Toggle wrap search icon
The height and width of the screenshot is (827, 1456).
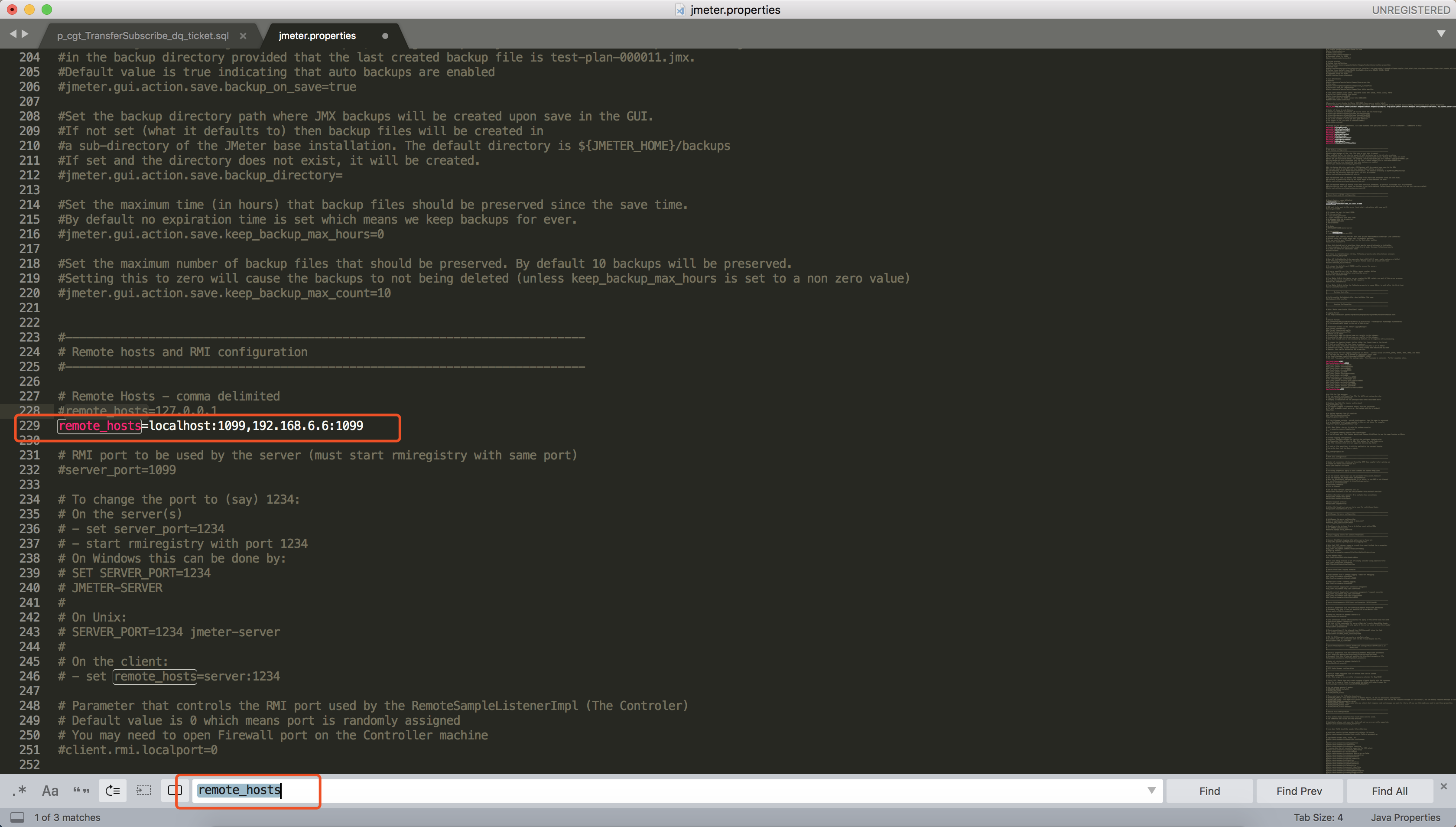112,791
